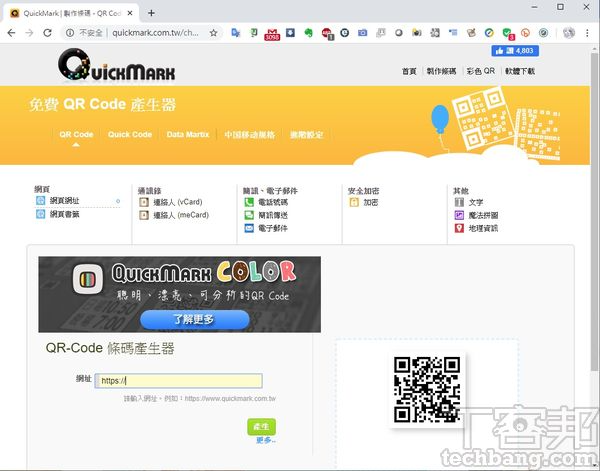Viewport: 600px width, 471px height.
Task: Click the not-secure site info icon
Action: [x=70, y=33]
